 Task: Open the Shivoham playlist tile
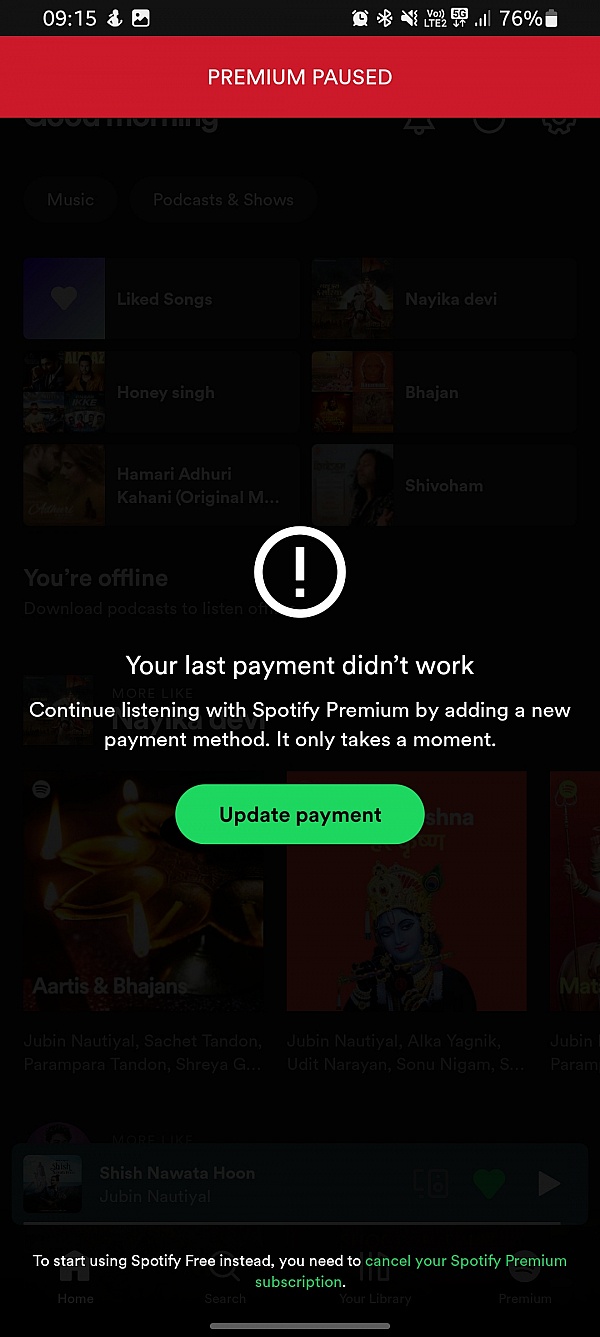443,485
